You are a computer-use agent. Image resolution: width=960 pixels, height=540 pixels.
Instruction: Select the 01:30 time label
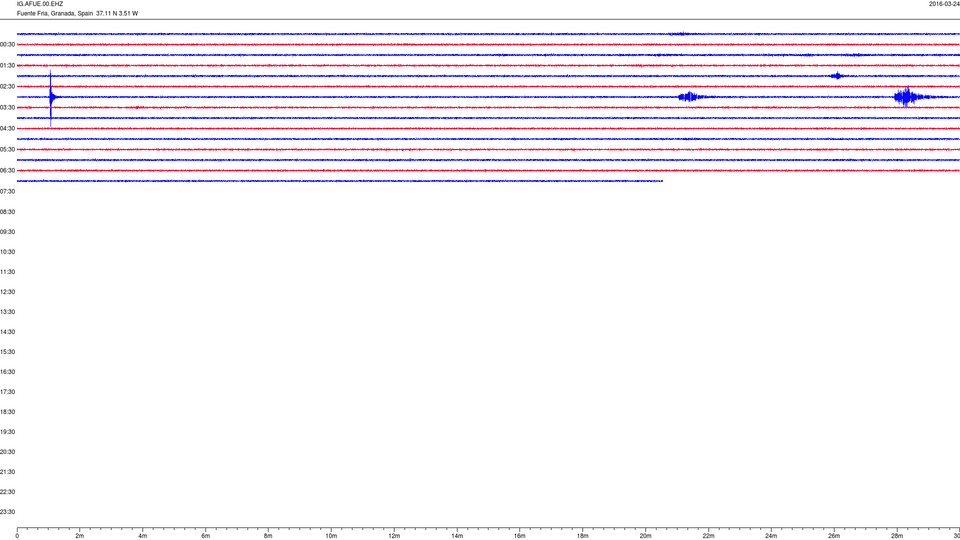coord(7,66)
